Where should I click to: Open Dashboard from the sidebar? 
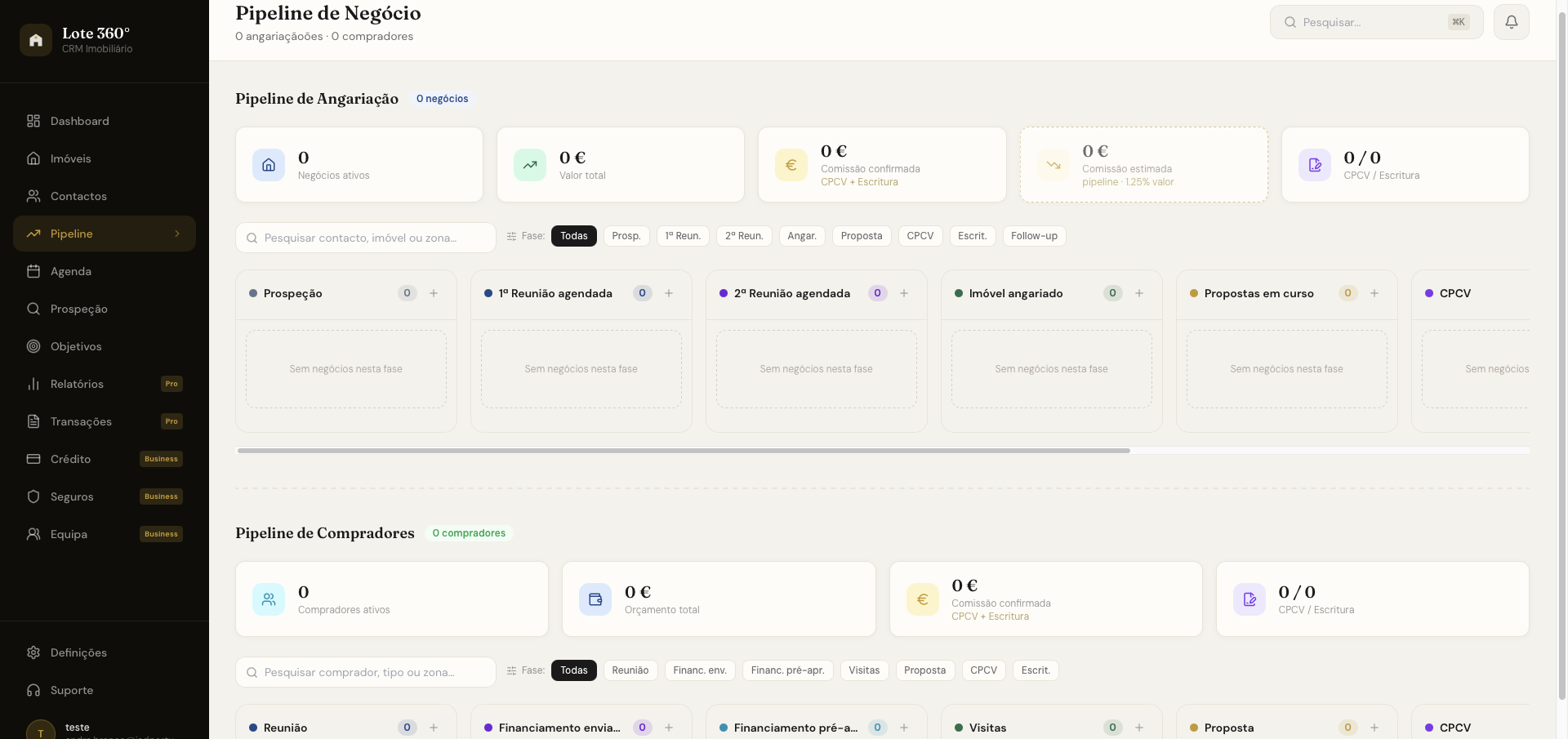105,121
